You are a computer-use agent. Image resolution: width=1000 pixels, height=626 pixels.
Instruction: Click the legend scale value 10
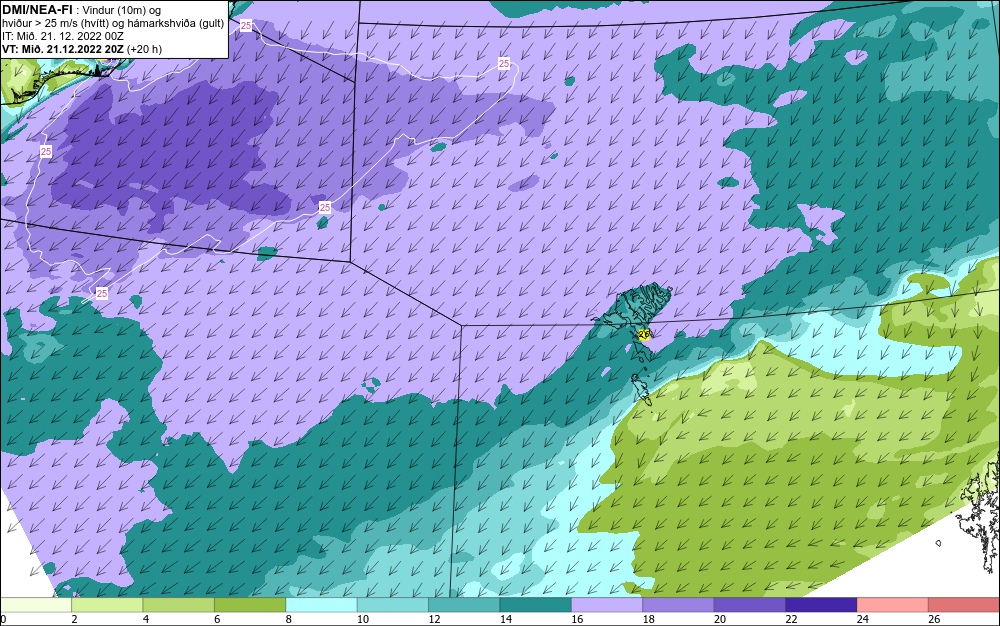363,619
